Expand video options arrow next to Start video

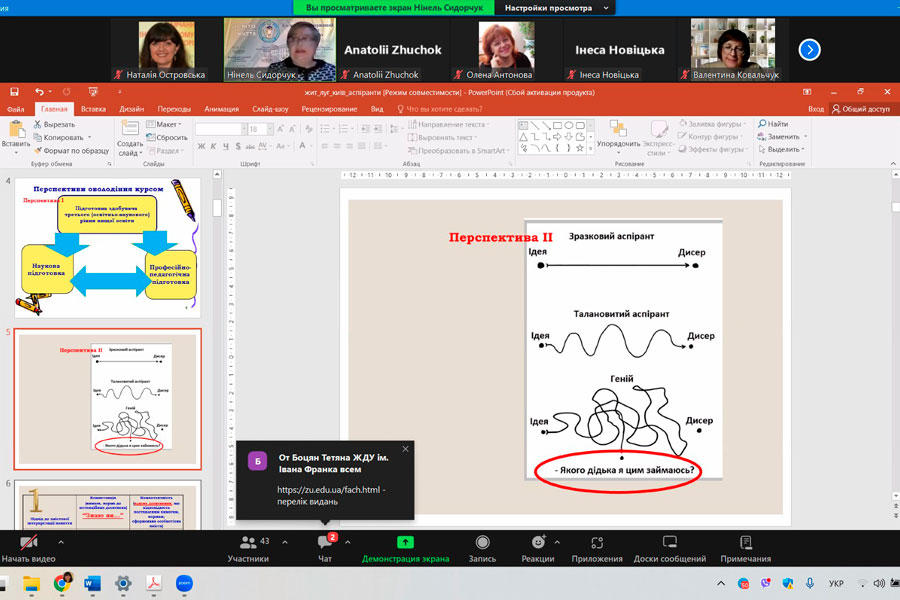61,542
